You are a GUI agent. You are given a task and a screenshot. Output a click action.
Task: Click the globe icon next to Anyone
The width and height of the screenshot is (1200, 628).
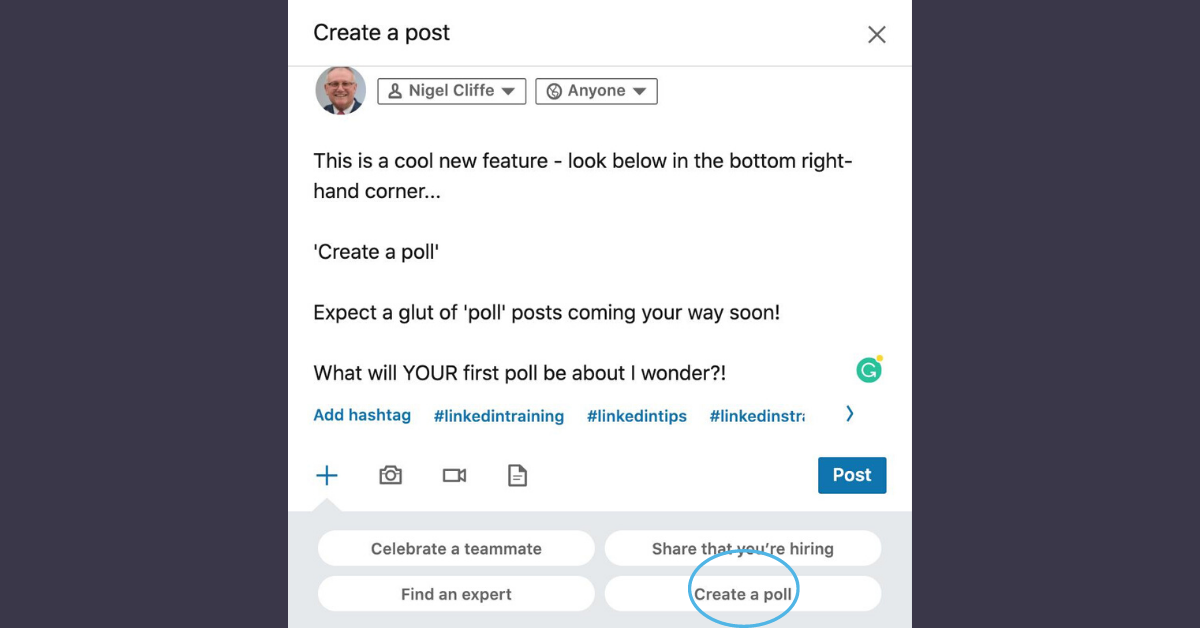point(555,91)
